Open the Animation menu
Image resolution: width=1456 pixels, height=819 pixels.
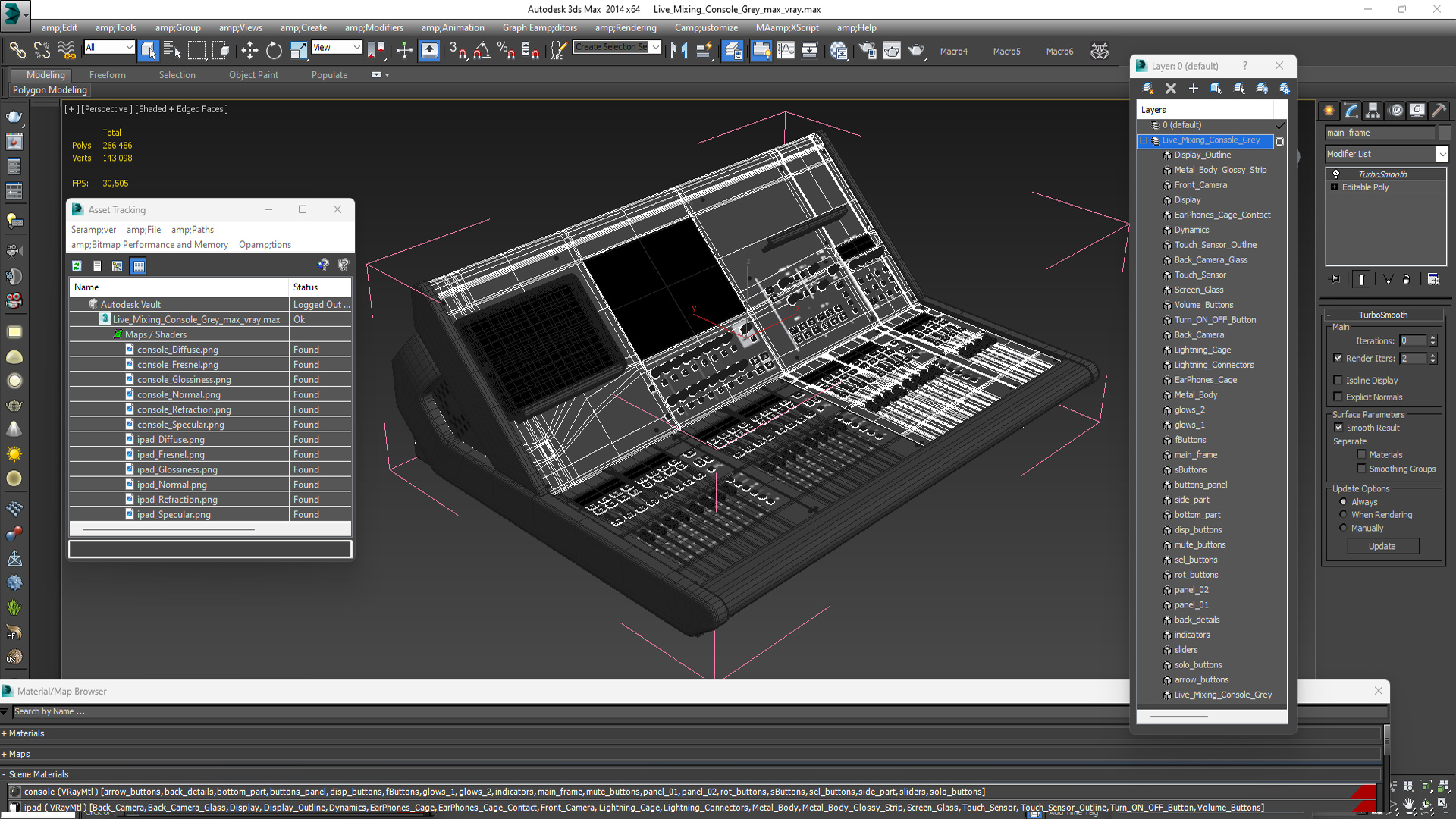453,27
